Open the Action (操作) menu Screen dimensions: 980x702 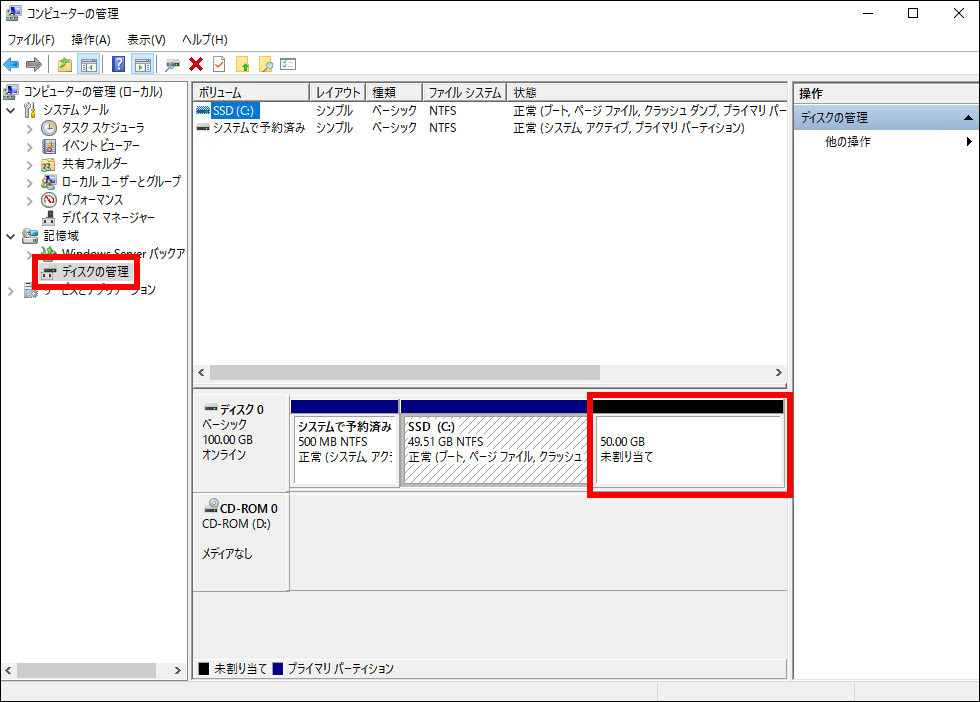90,39
